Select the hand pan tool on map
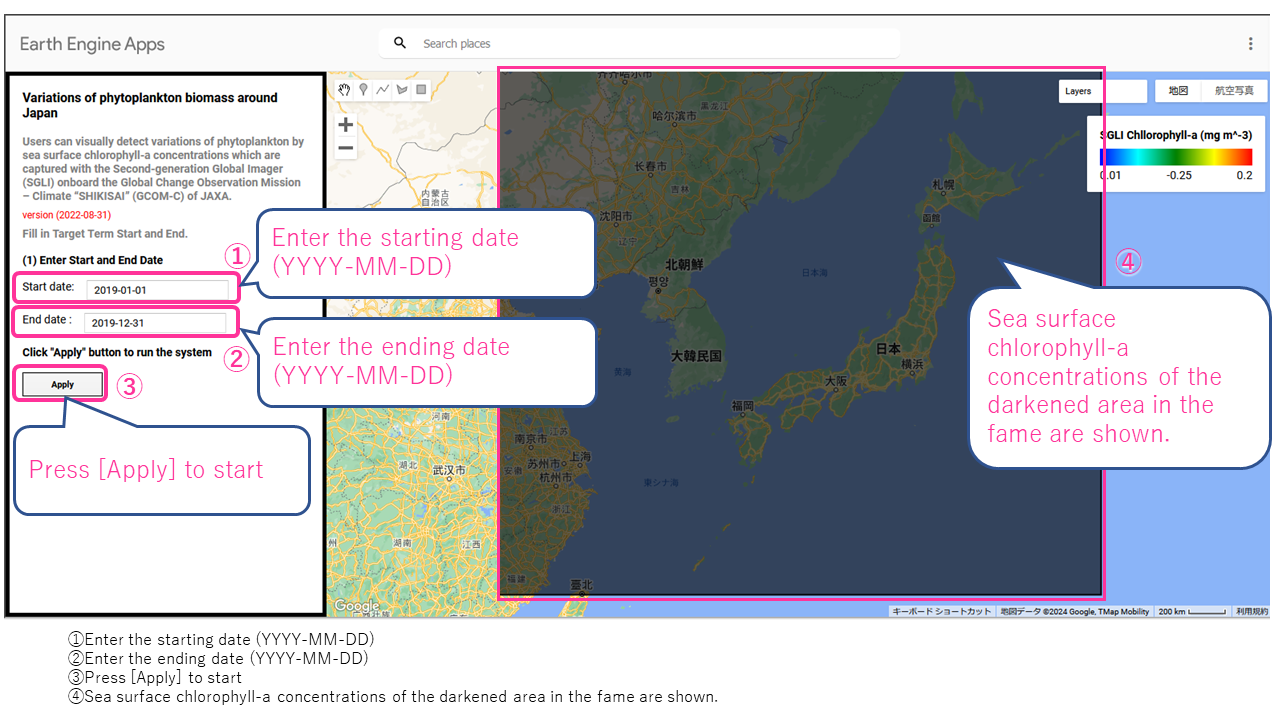Viewport: 1280px width, 720px height. [344, 89]
